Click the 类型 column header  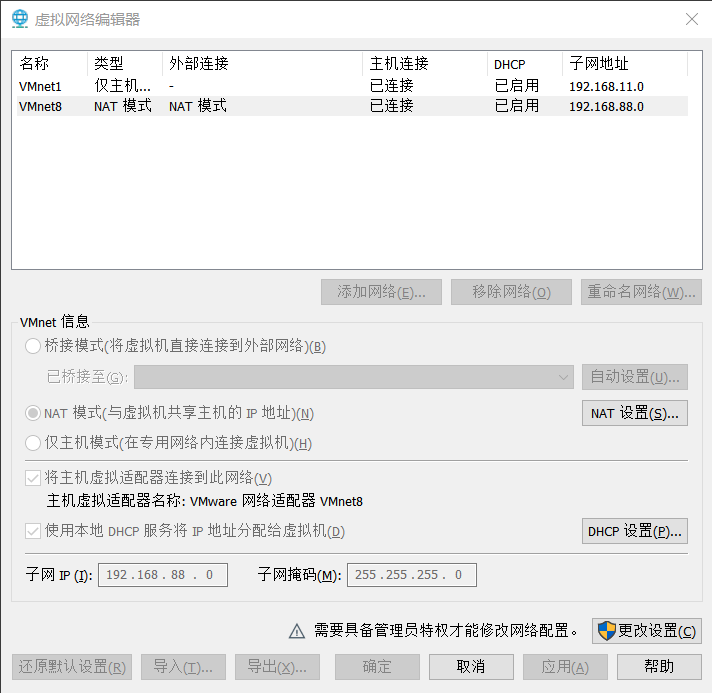[124, 64]
